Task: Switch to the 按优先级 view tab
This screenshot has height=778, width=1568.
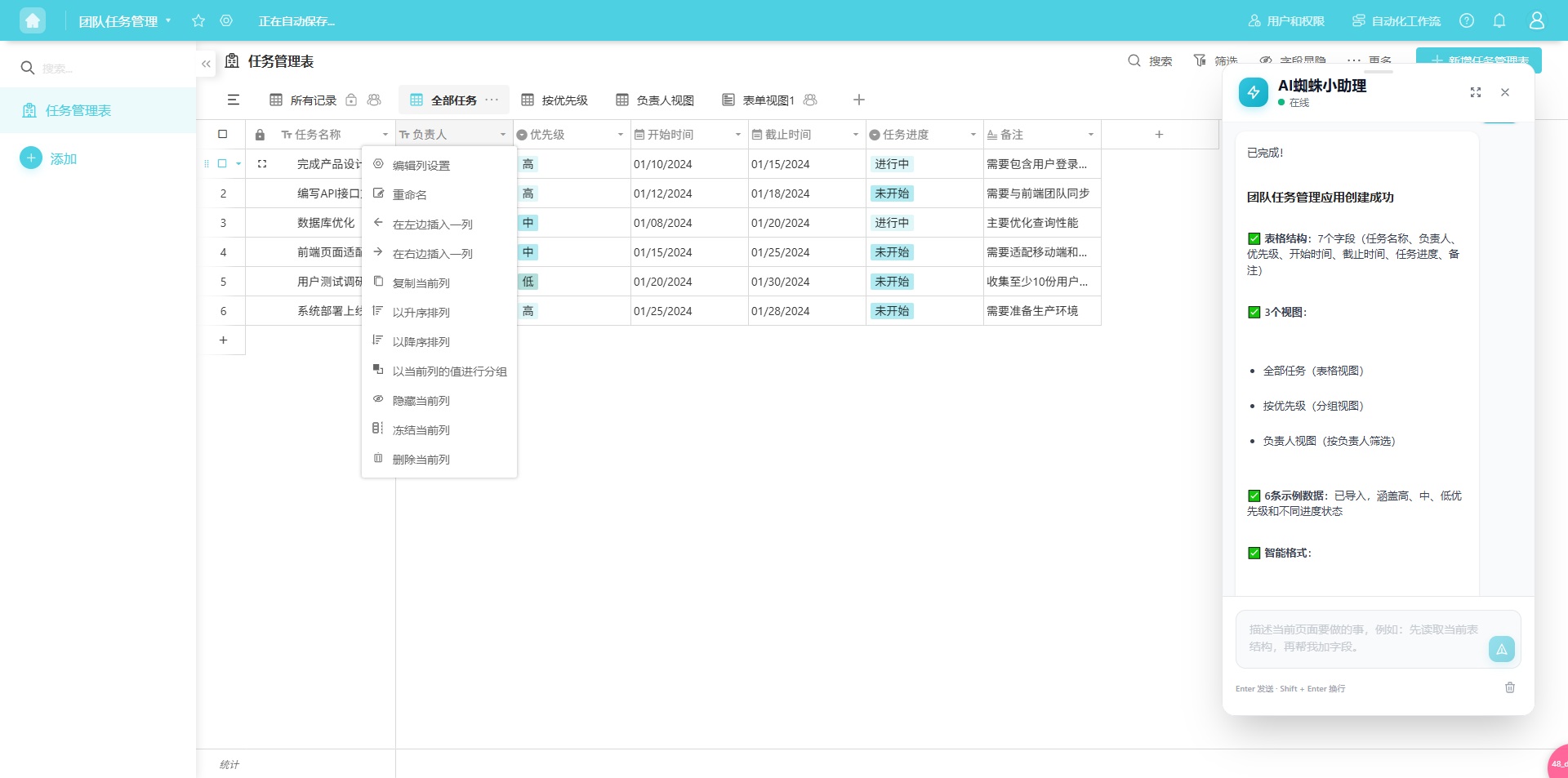Action: [563, 100]
